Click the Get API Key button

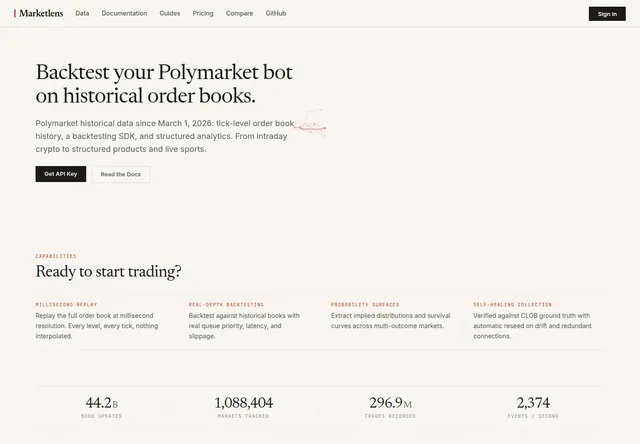60,174
